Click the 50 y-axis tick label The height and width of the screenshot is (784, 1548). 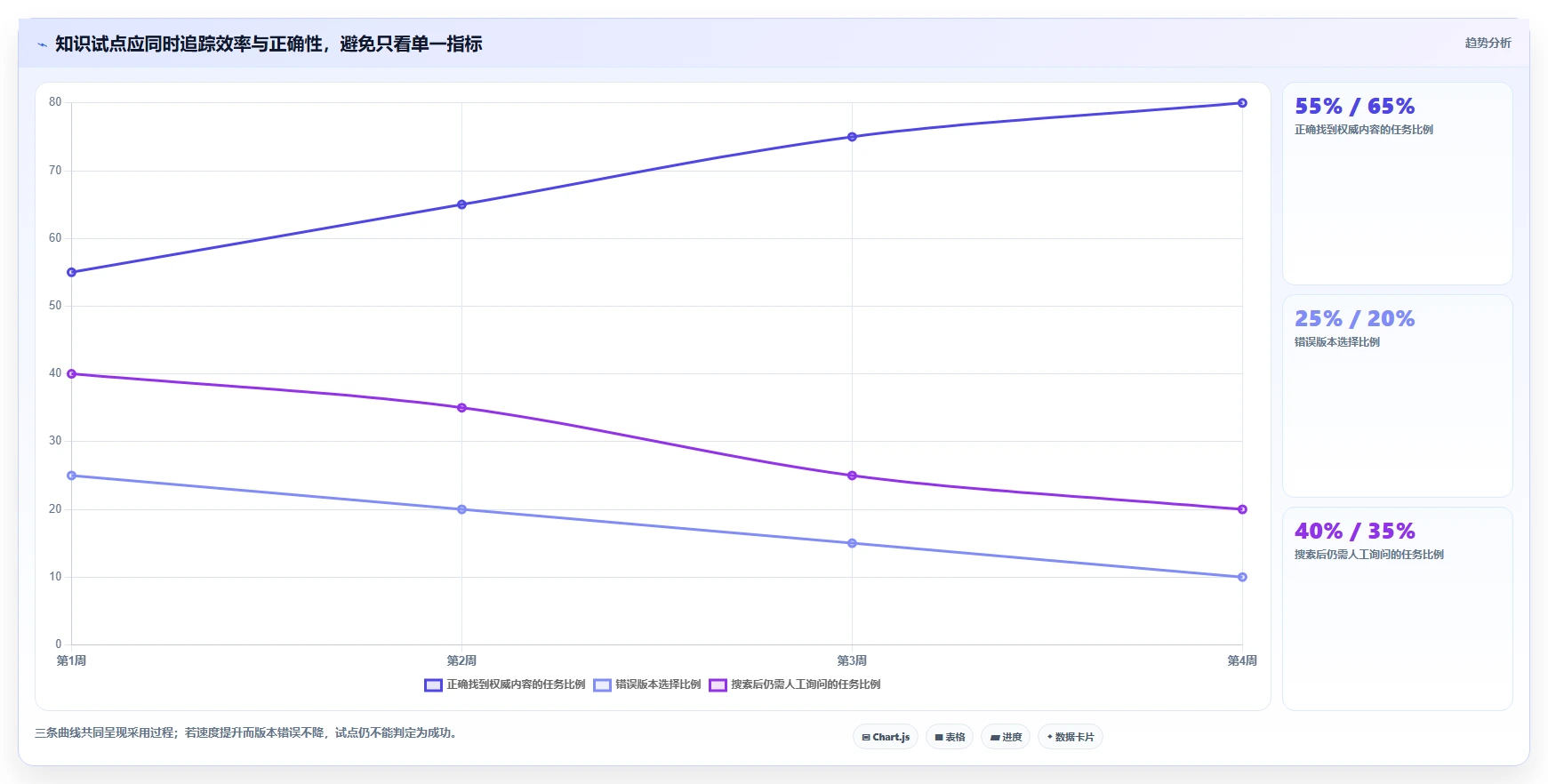click(x=55, y=305)
